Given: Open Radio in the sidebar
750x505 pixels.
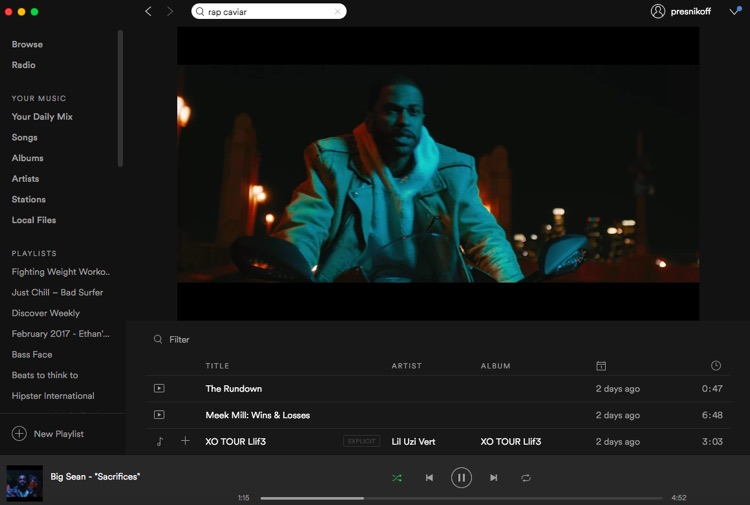Looking at the screenshot, I should pyautogui.click(x=23, y=65).
